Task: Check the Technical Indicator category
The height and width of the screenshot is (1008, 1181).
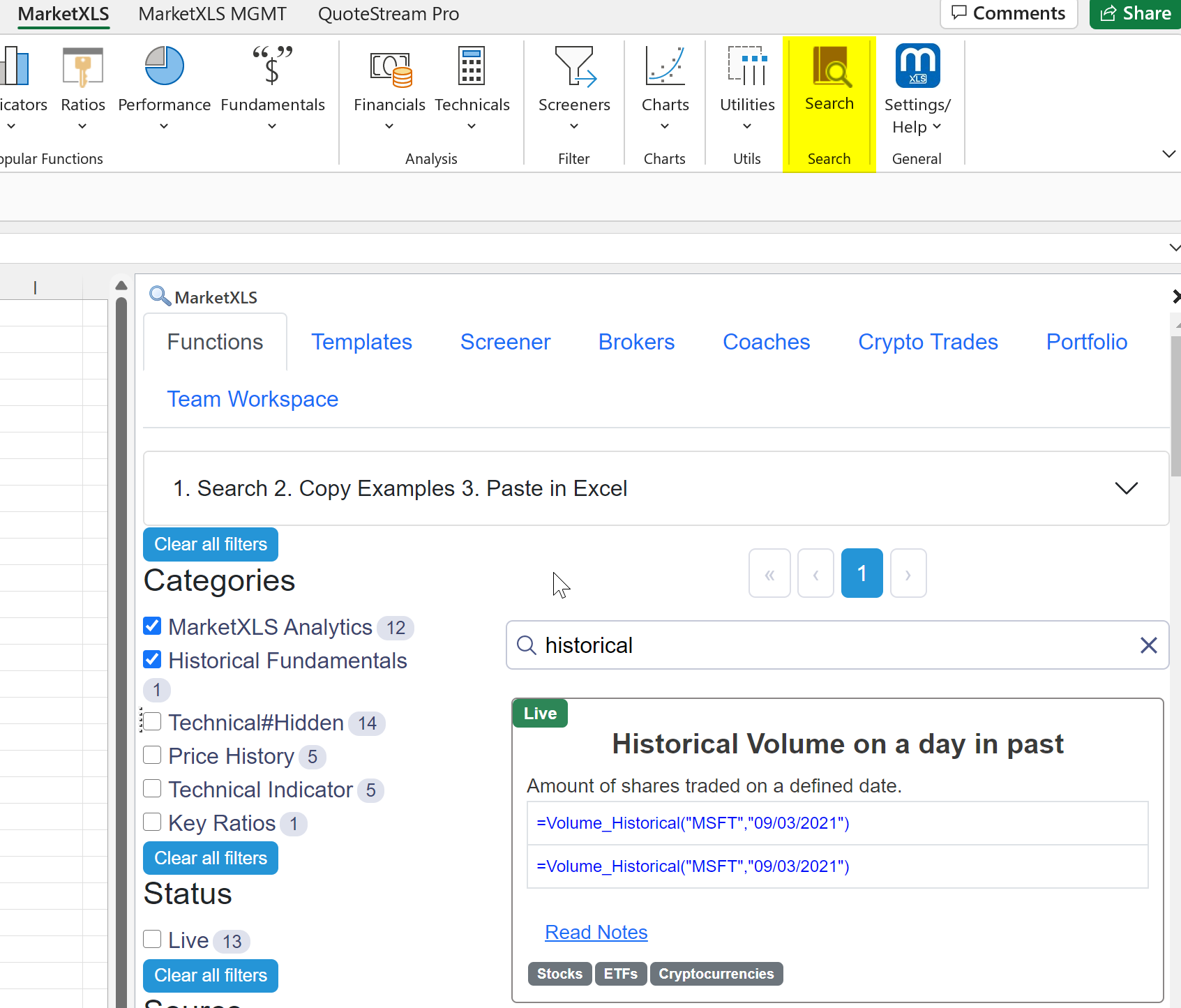Action: pyautogui.click(x=152, y=788)
